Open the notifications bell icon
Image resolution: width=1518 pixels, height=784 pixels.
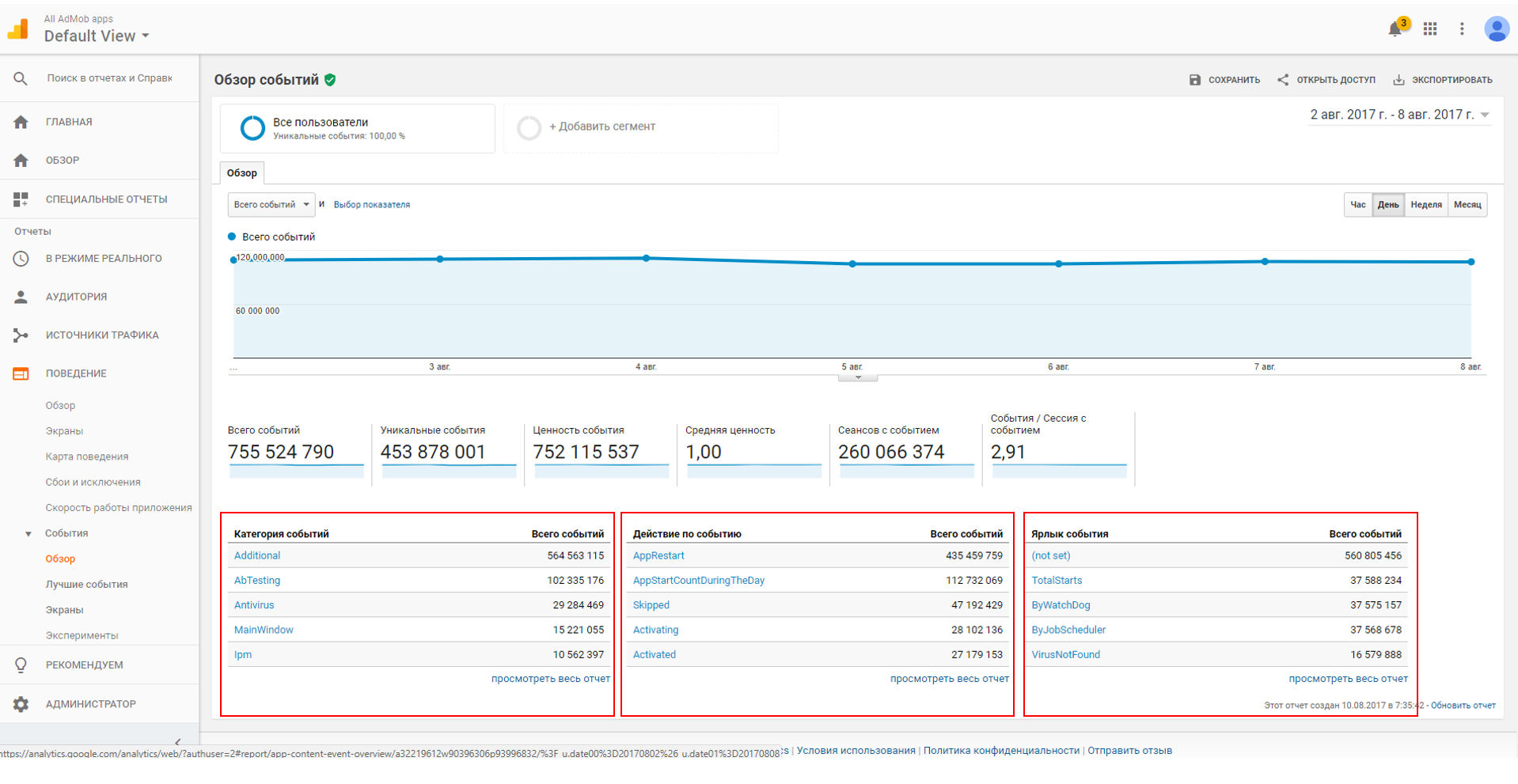pyautogui.click(x=1395, y=29)
